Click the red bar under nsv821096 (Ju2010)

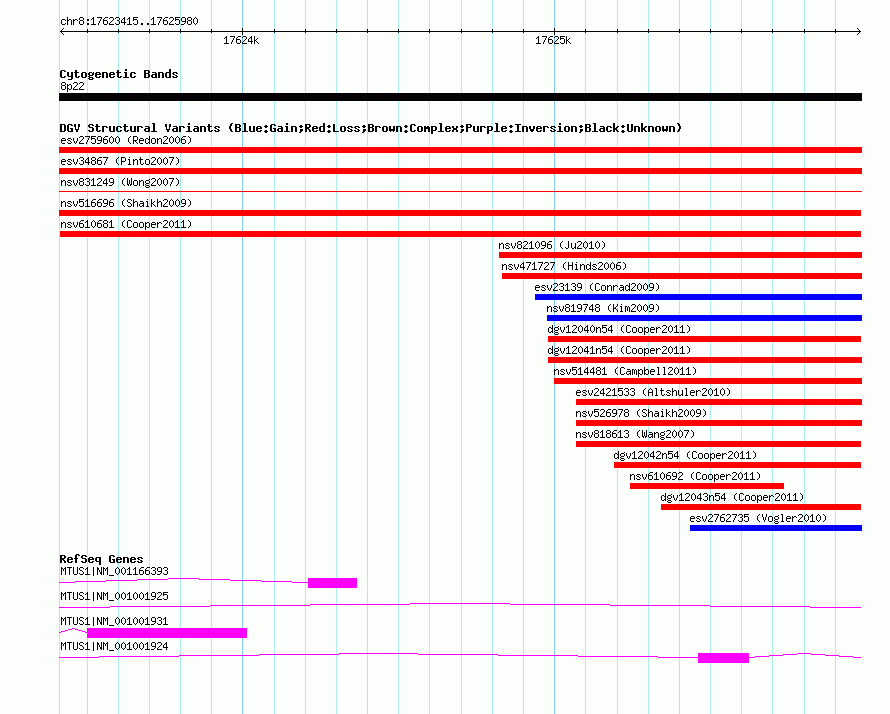pos(681,255)
